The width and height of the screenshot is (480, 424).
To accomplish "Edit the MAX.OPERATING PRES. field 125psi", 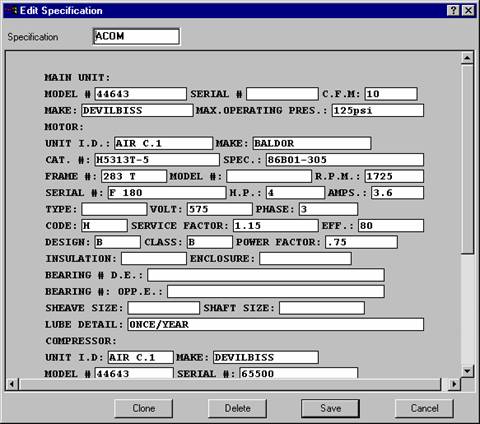I will [378, 110].
